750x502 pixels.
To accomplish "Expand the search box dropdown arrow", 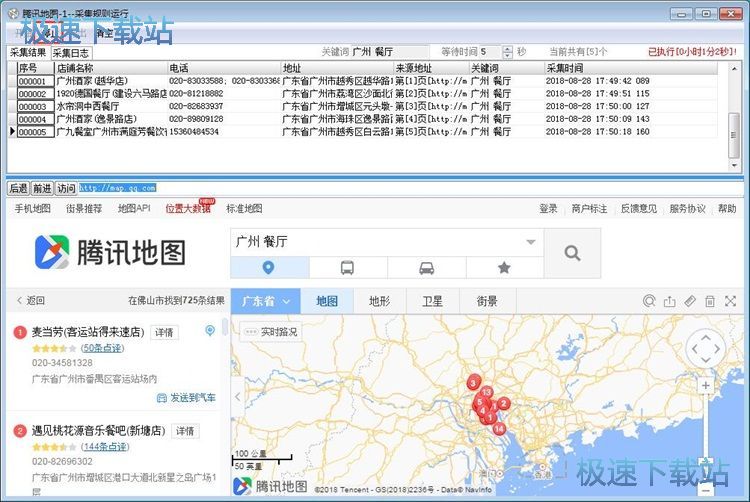I will [530, 242].
